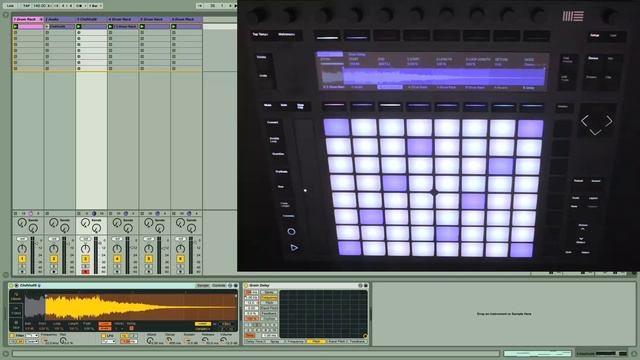Enable the LFO section in Simpler

click(104, 336)
